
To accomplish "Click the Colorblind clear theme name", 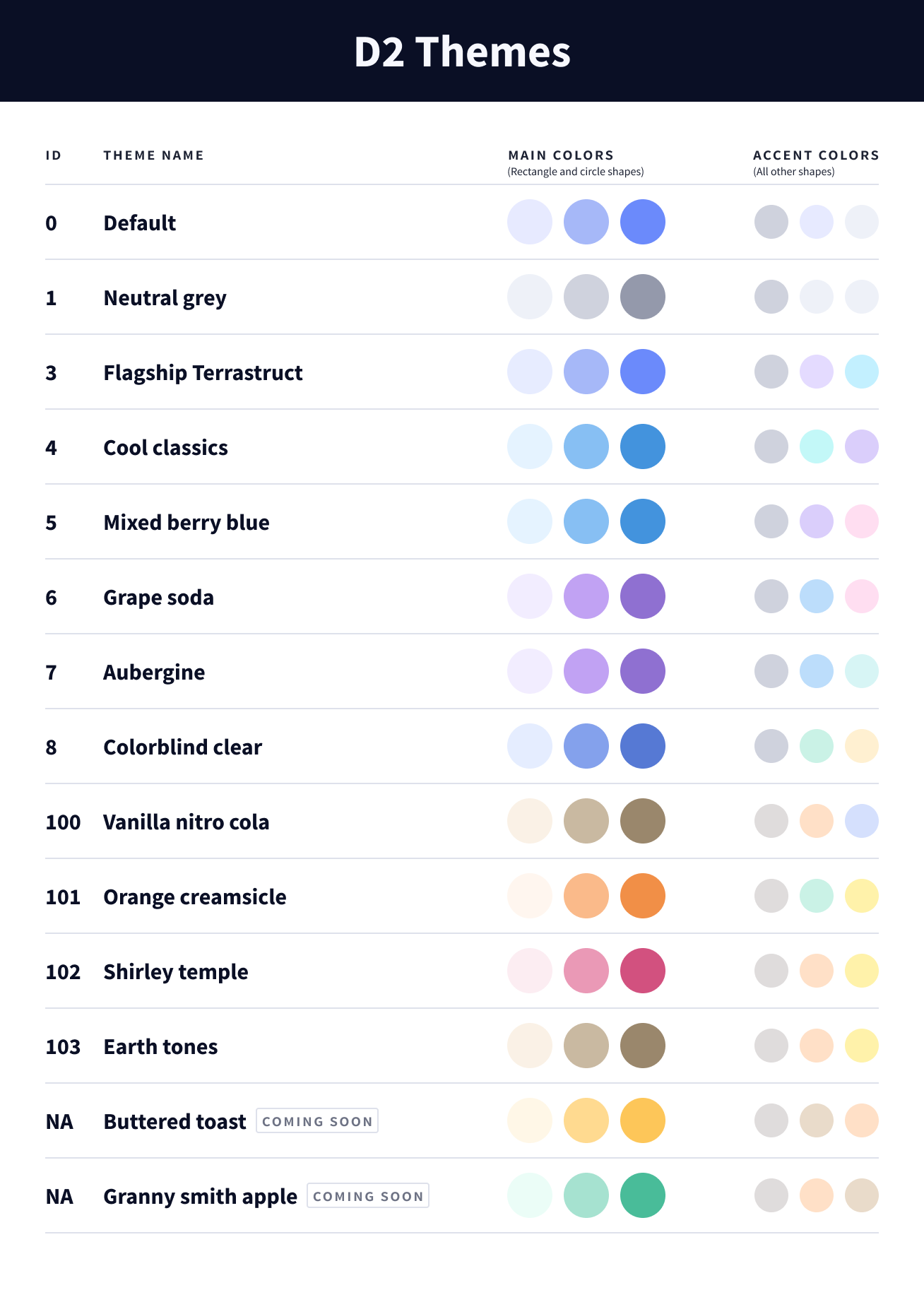I will coord(182,747).
